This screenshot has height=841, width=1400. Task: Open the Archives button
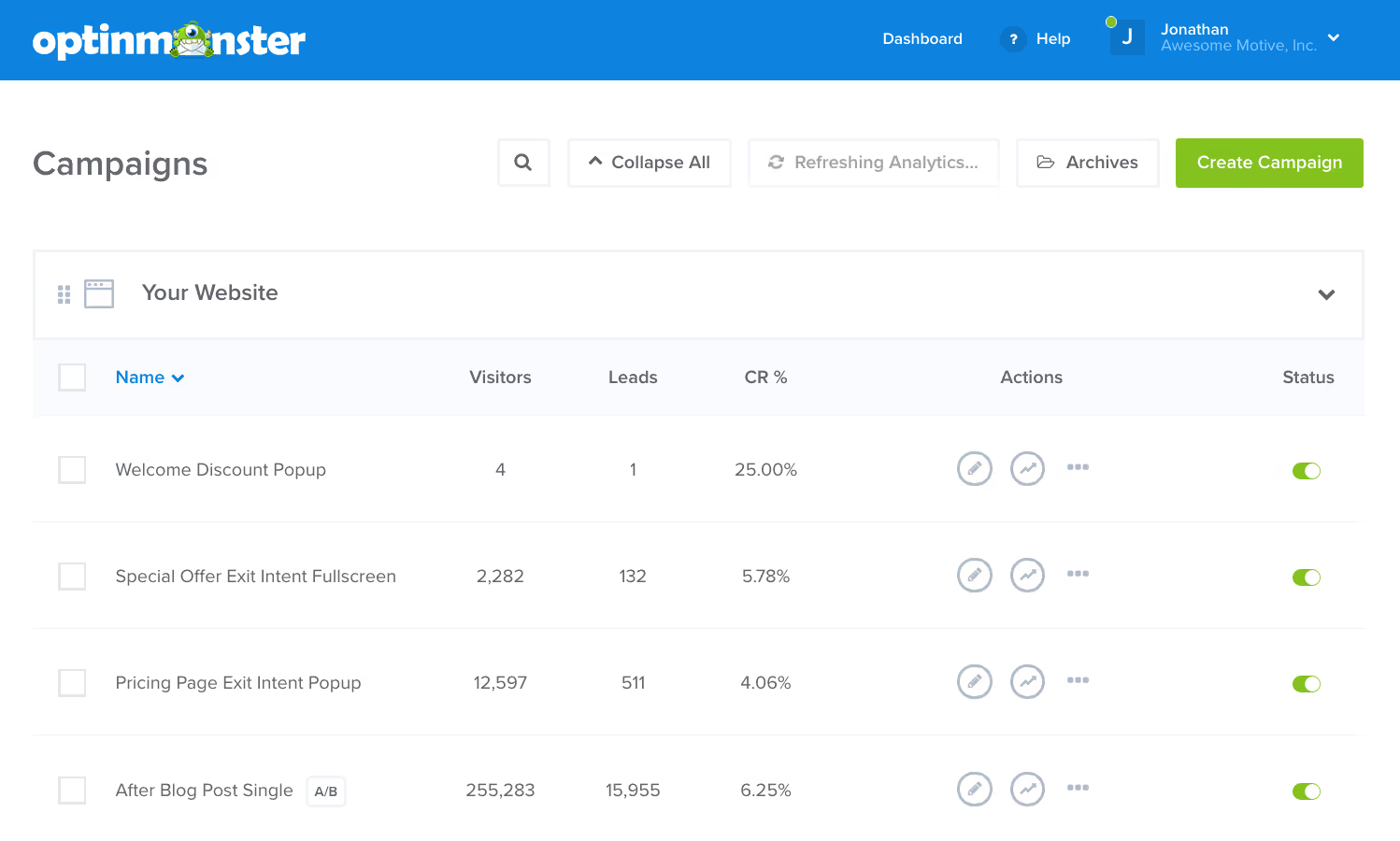(x=1088, y=163)
